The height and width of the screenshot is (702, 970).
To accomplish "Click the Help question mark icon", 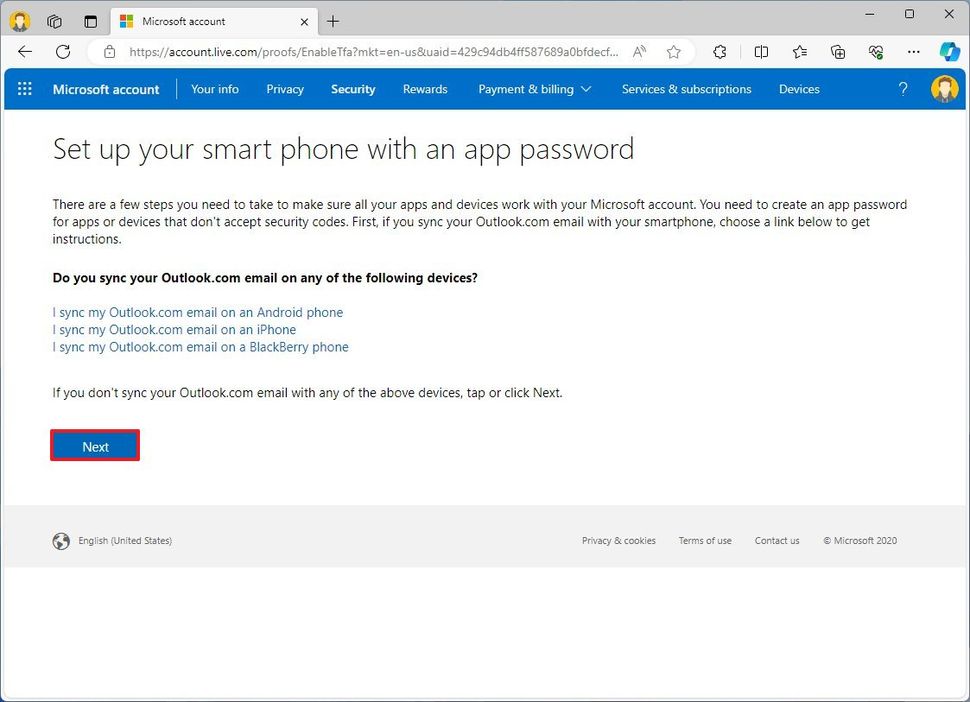I will pos(903,89).
